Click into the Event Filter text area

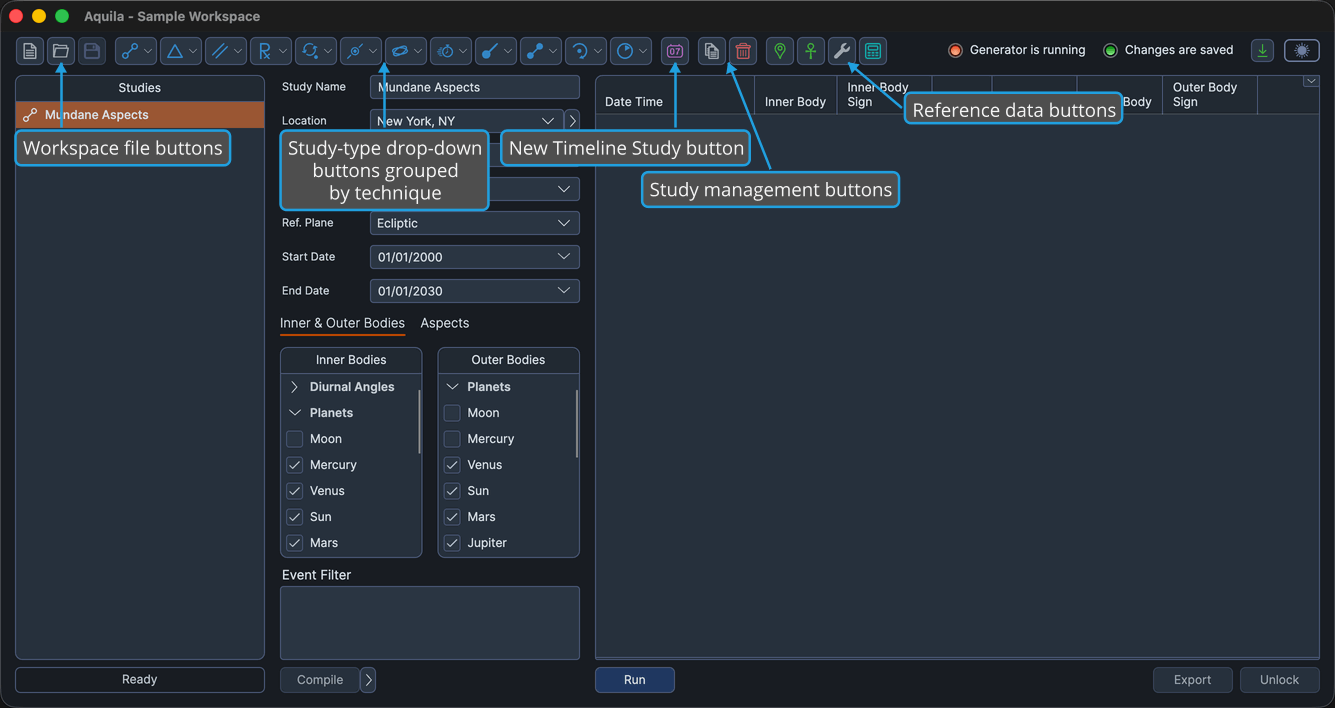pyautogui.click(x=430, y=623)
